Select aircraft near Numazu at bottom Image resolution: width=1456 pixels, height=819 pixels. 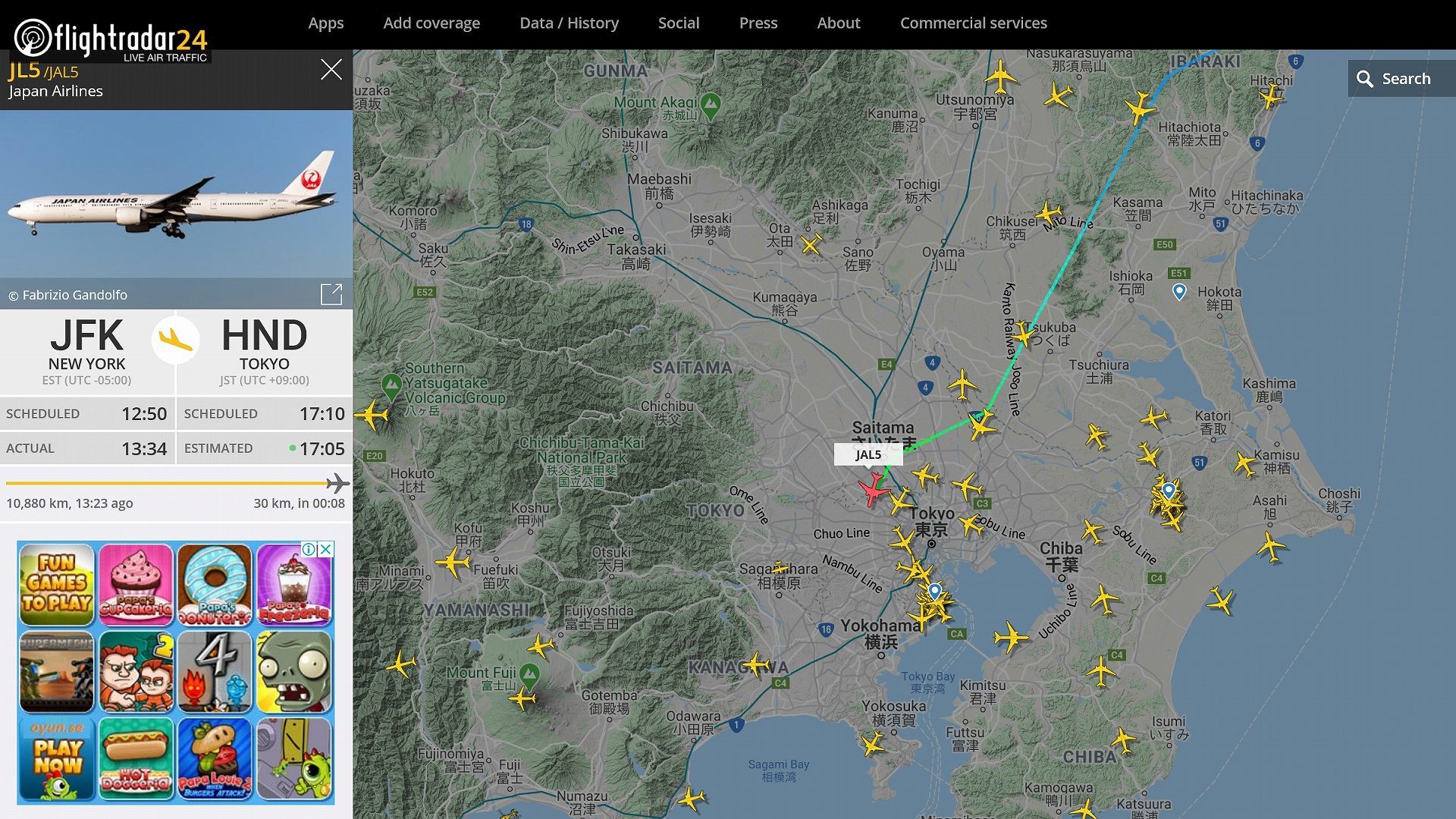tap(692, 799)
